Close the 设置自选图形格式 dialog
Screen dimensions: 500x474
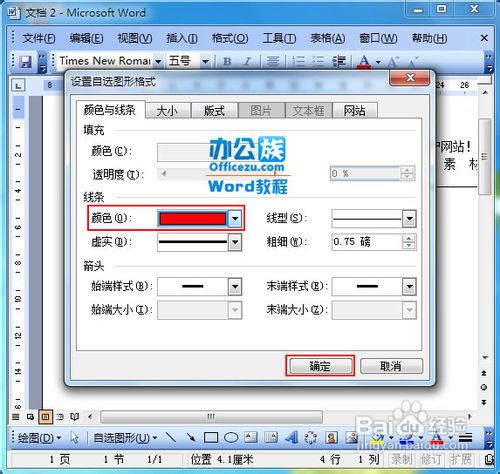[410, 78]
